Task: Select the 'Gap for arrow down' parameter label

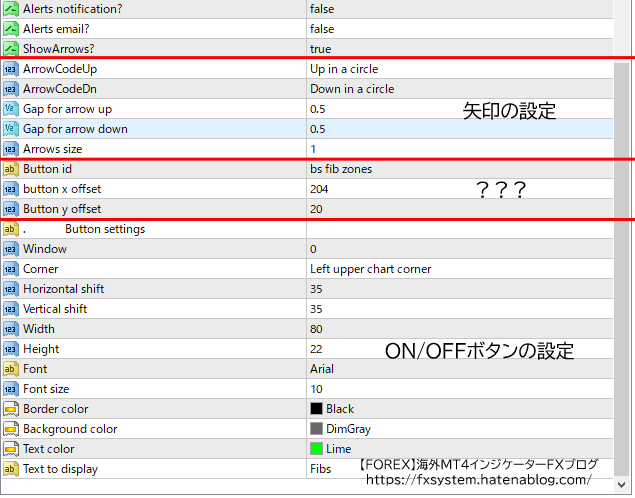Action: click(75, 129)
